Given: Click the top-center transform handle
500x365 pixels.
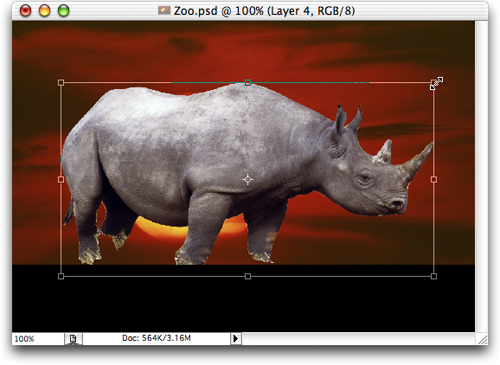Looking at the screenshot, I should [248, 82].
